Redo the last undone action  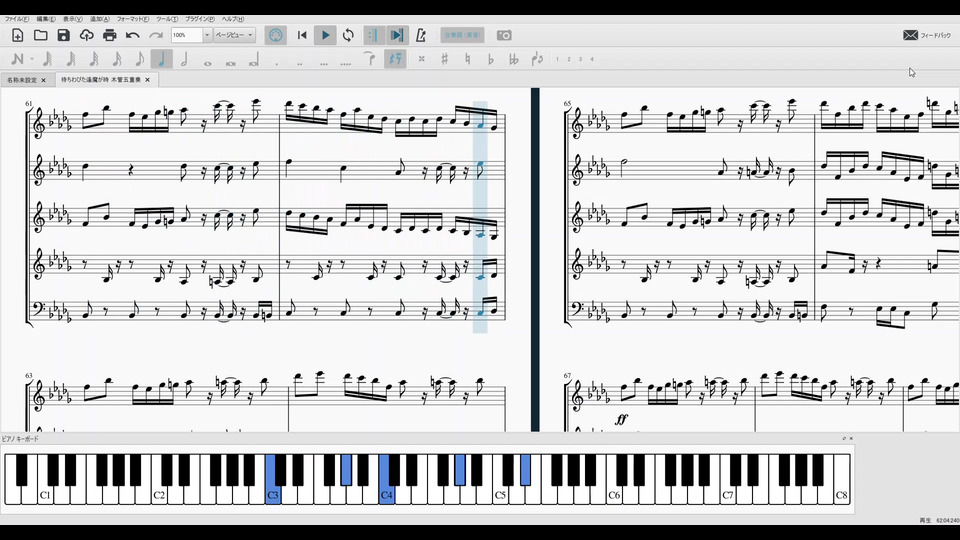(156, 36)
